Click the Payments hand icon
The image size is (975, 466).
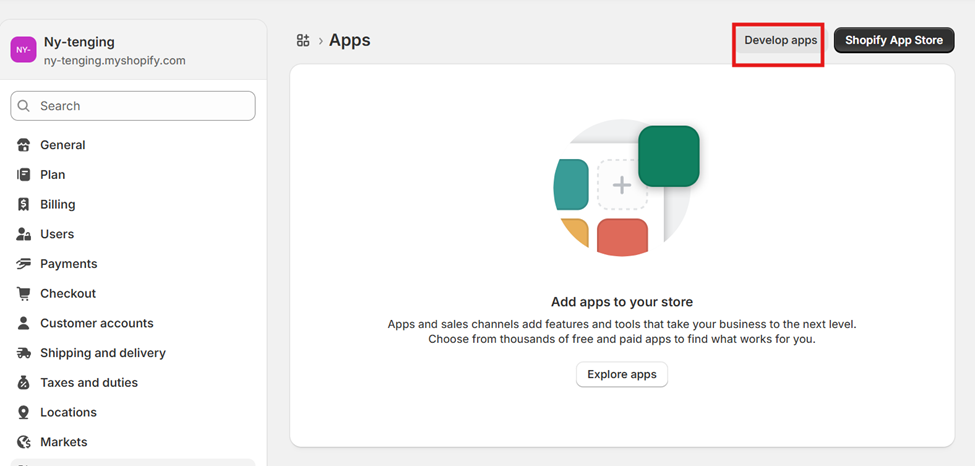(24, 264)
